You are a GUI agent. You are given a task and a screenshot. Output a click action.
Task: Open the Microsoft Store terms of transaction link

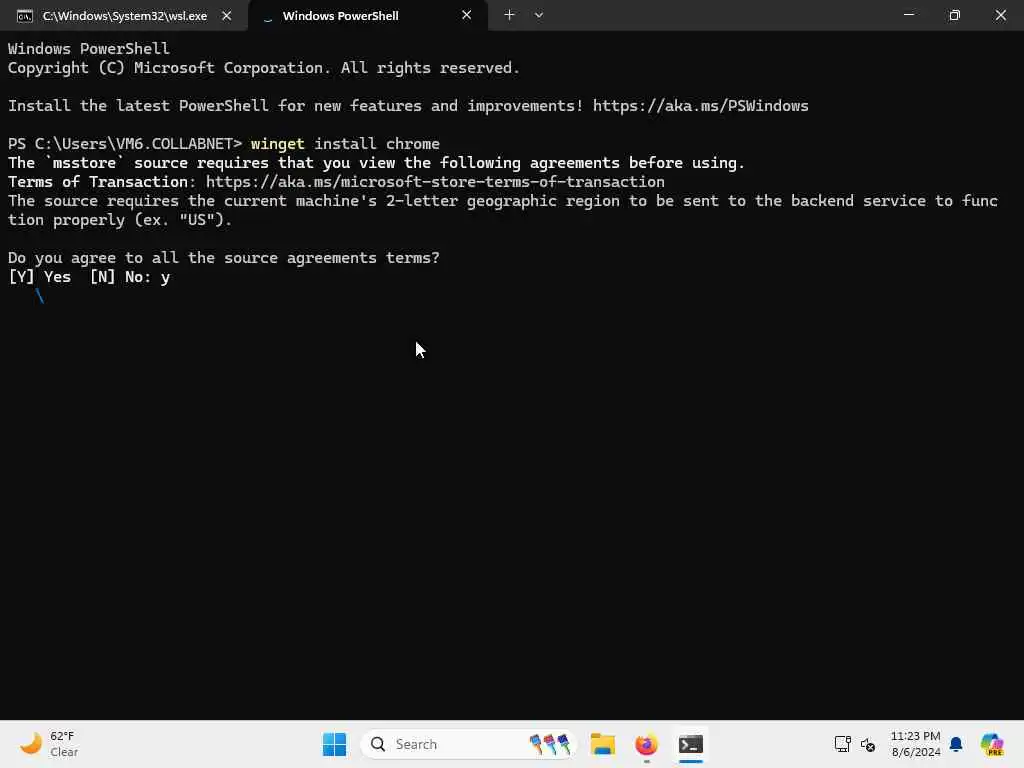435,182
